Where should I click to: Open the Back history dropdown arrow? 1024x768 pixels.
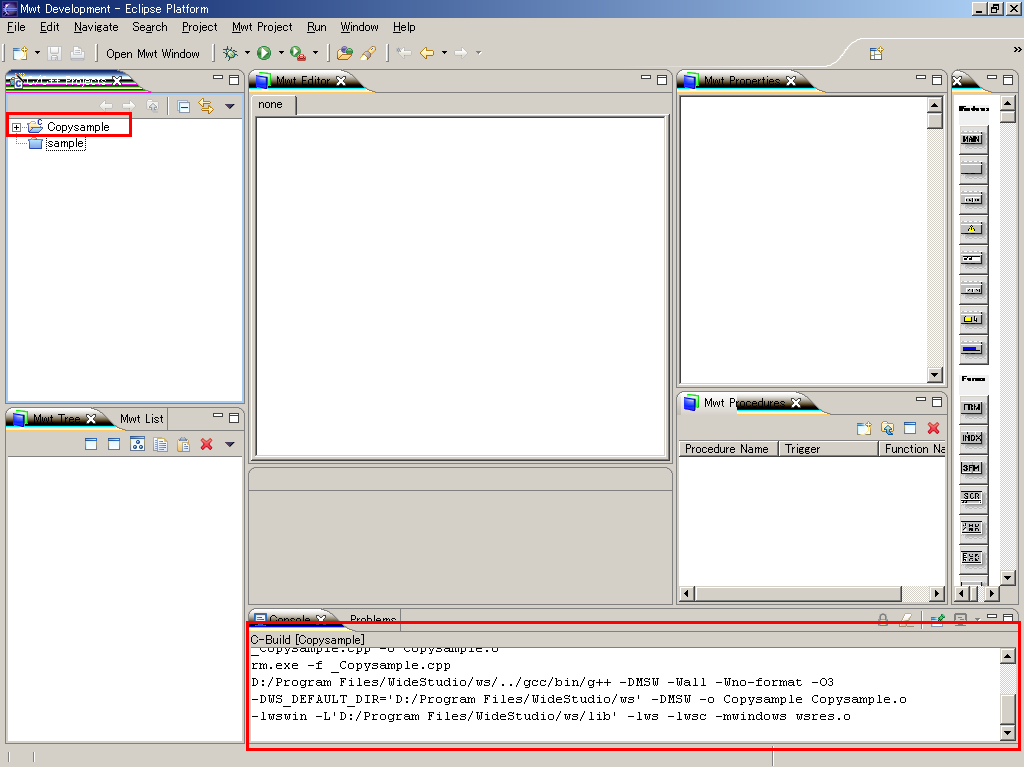(x=444, y=52)
